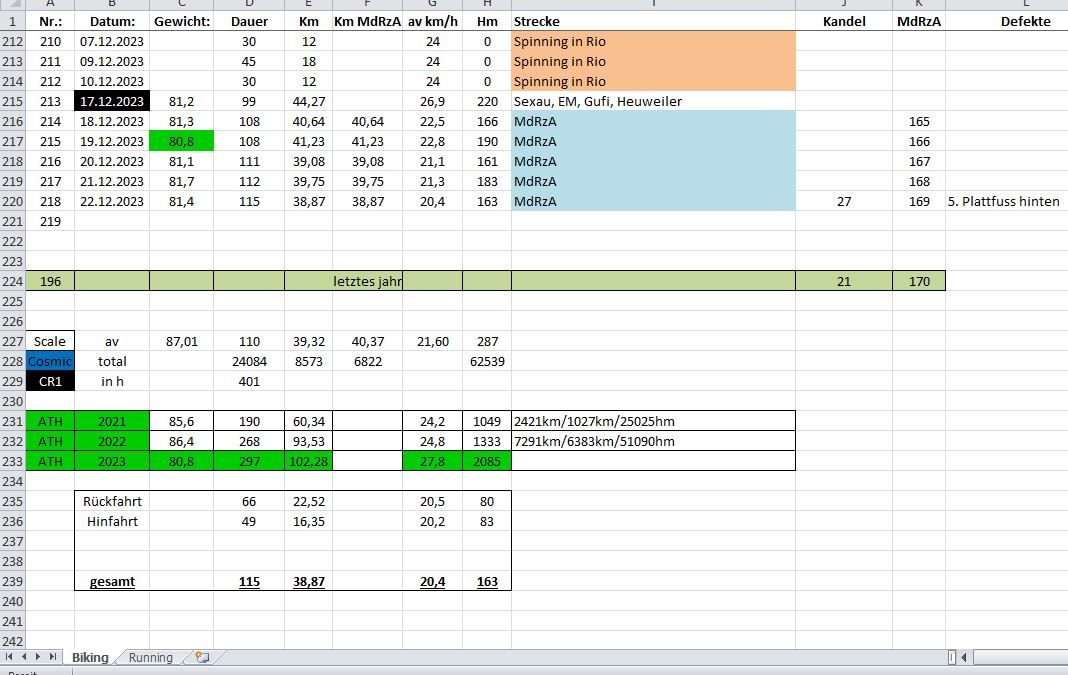
Task: Click the horizontal scrollbar left arrow
Action: pos(964,657)
